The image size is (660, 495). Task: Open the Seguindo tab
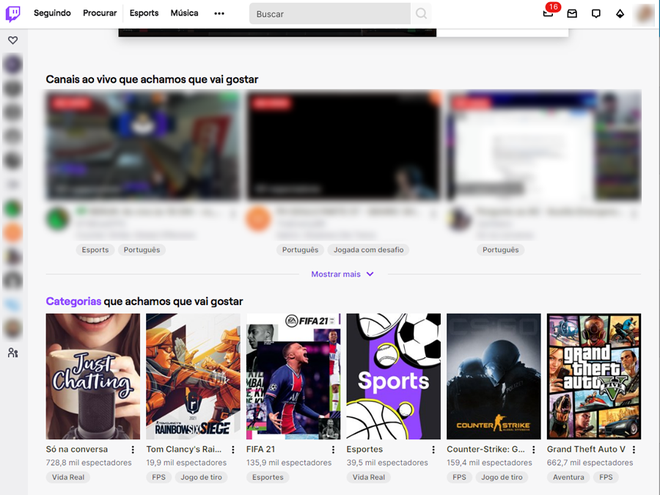[52, 13]
